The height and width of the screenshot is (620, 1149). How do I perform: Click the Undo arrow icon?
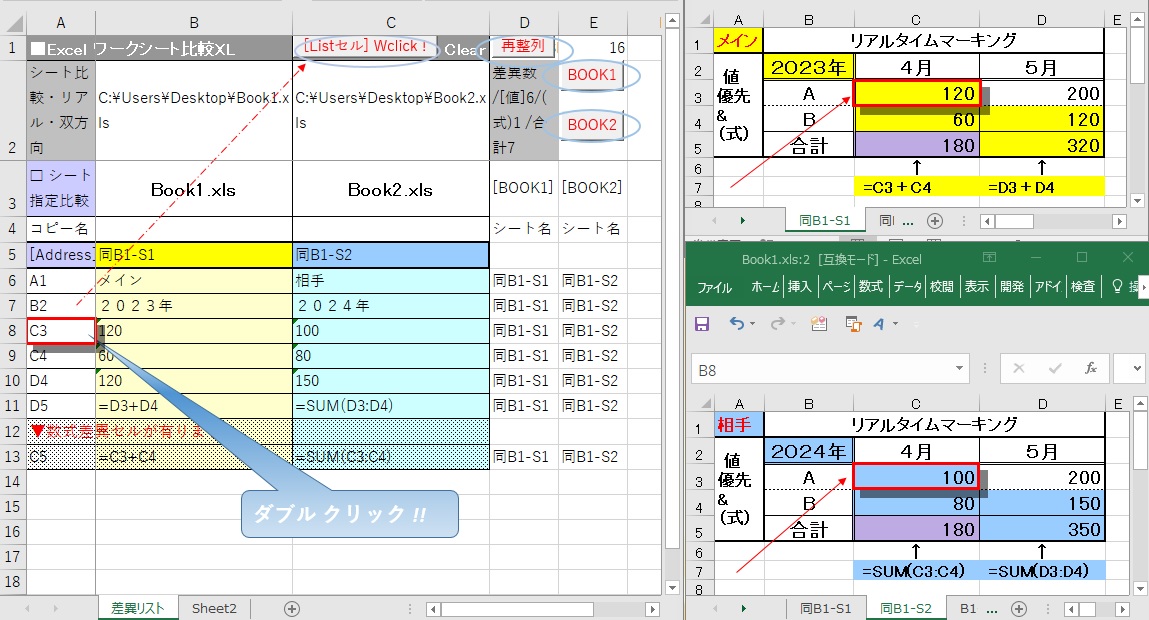tap(737, 323)
